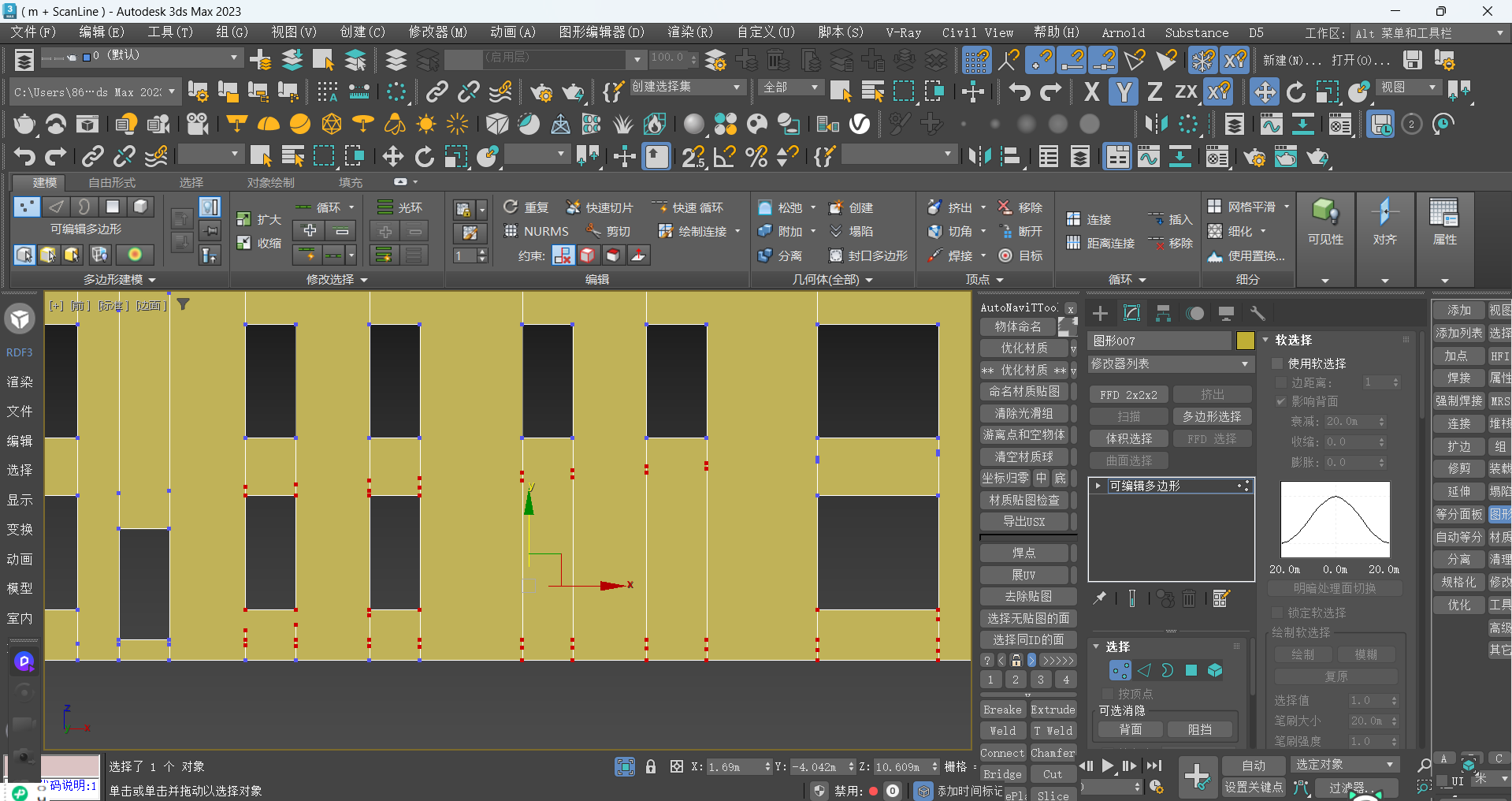
Task: Open the Display panel tab
Action: click(1226, 313)
